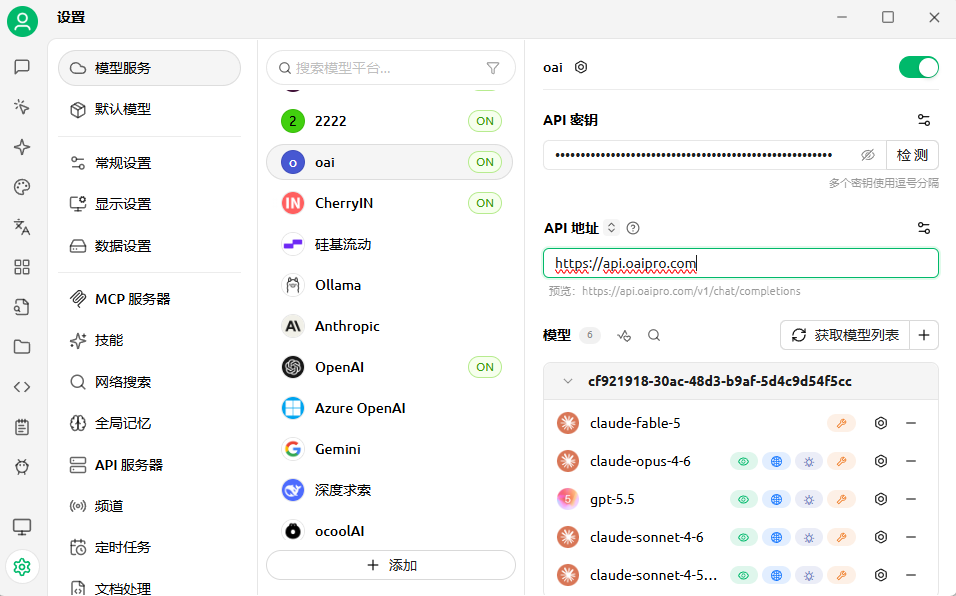
Task: Open the 技能 settings menu
Action: pyautogui.click(x=149, y=340)
